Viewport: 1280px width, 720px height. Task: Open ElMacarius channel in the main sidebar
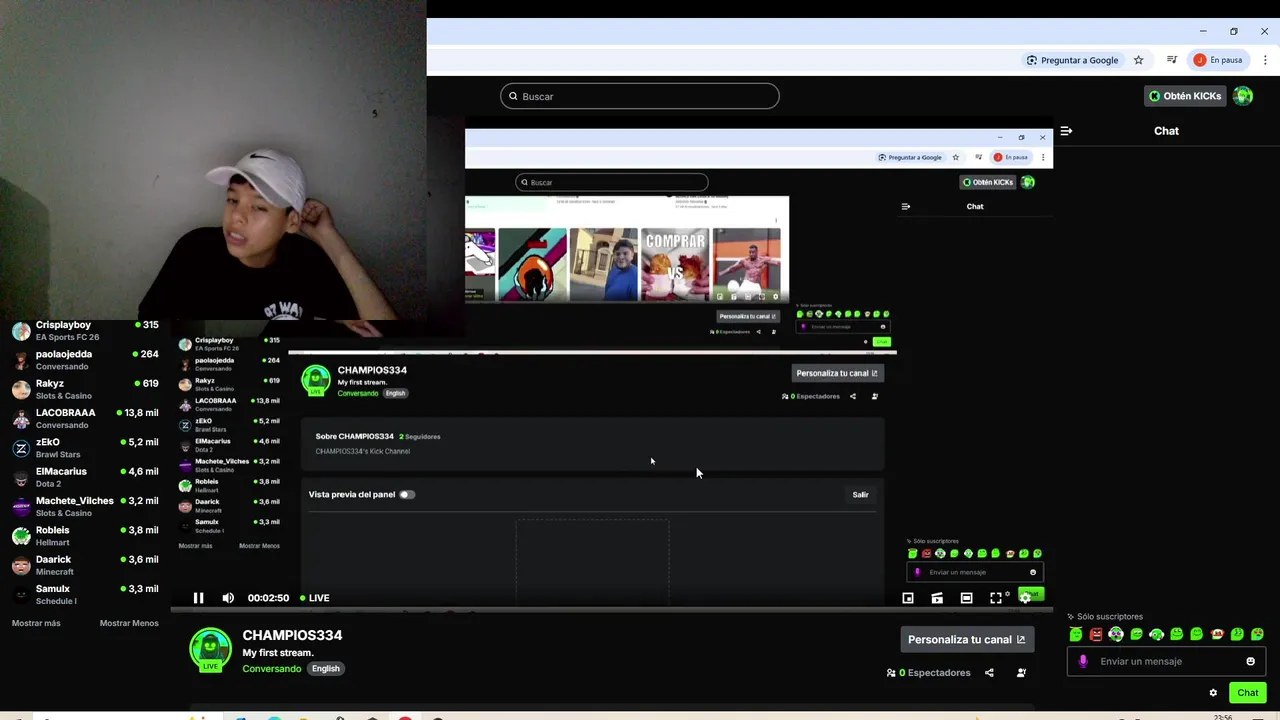pyautogui.click(x=85, y=477)
